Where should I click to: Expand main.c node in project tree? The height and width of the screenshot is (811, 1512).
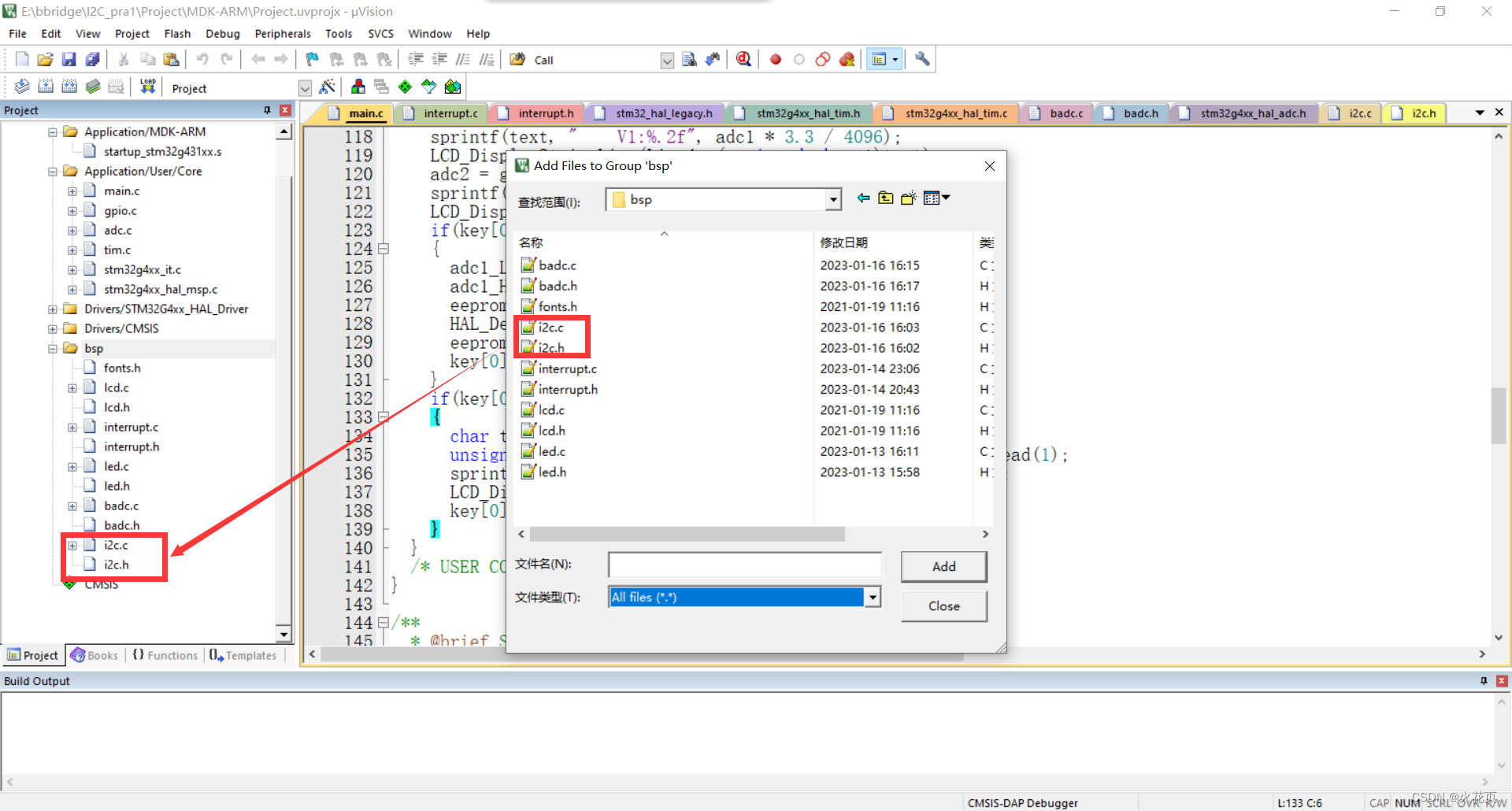coord(72,191)
